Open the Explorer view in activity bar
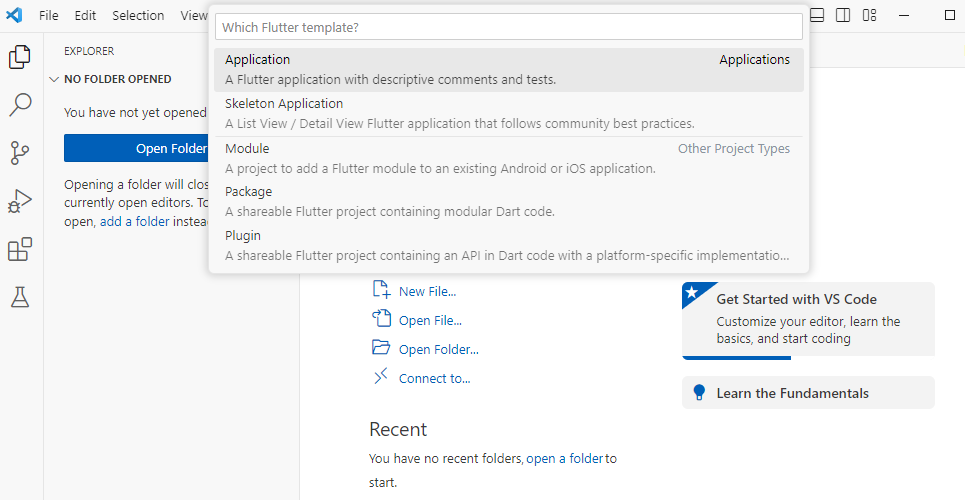The image size is (965, 500). click(20, 57)
